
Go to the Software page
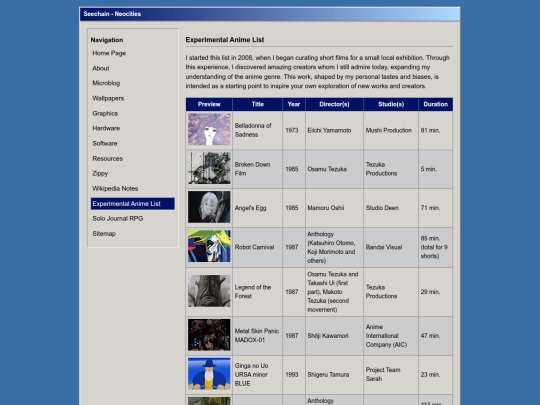pos(105,143)
